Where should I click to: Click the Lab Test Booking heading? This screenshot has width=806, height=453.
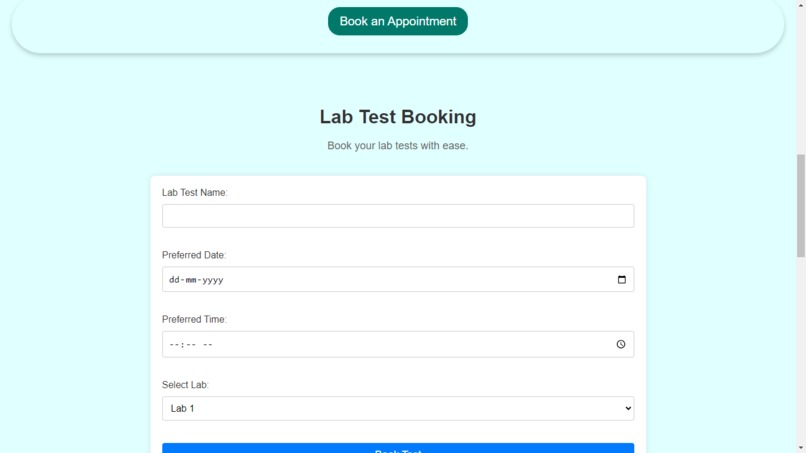(x=398, y=117)
